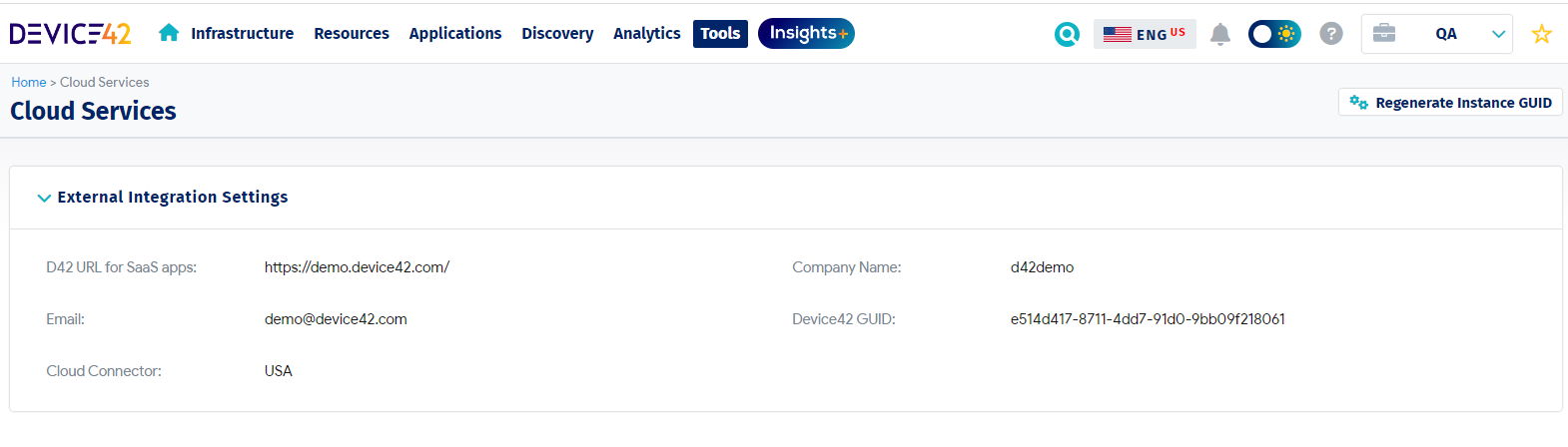
Task: Open the Analytics menu
Action: (647, 33)
